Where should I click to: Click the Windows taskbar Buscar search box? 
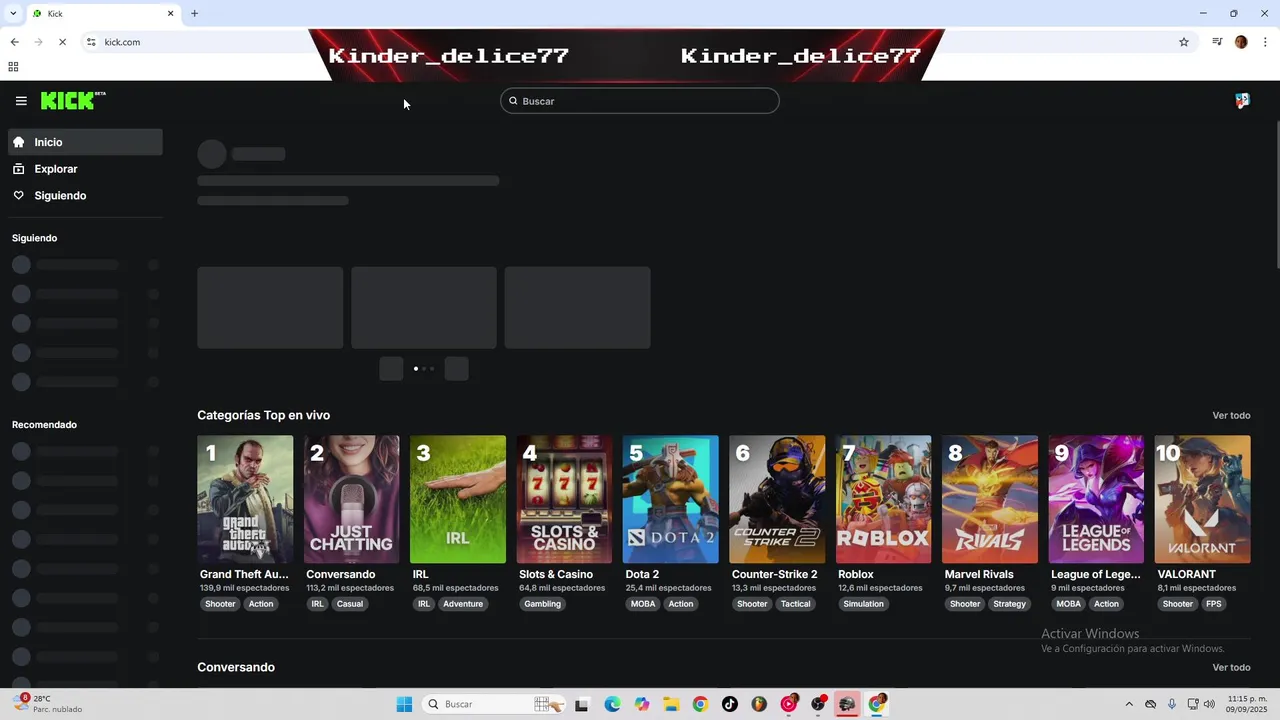pyautogui.click(x=495, y=704)
